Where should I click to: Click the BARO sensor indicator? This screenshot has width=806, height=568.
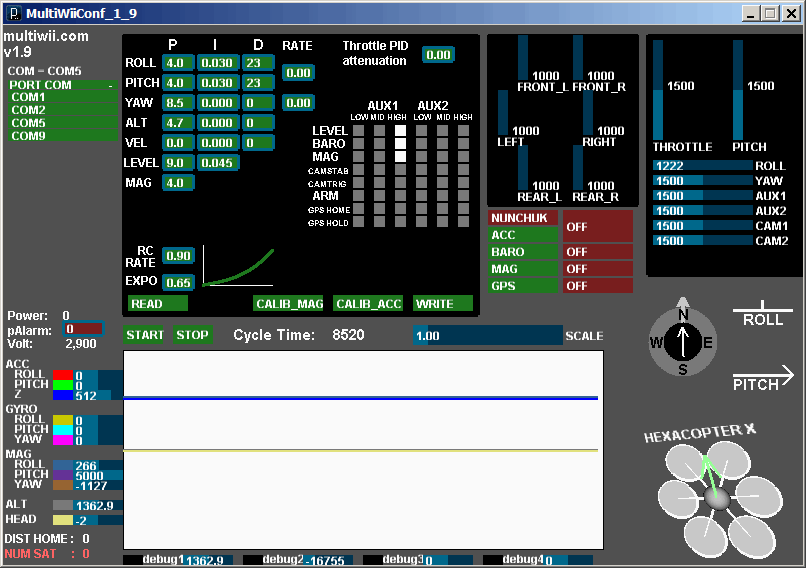coord(523,252)
